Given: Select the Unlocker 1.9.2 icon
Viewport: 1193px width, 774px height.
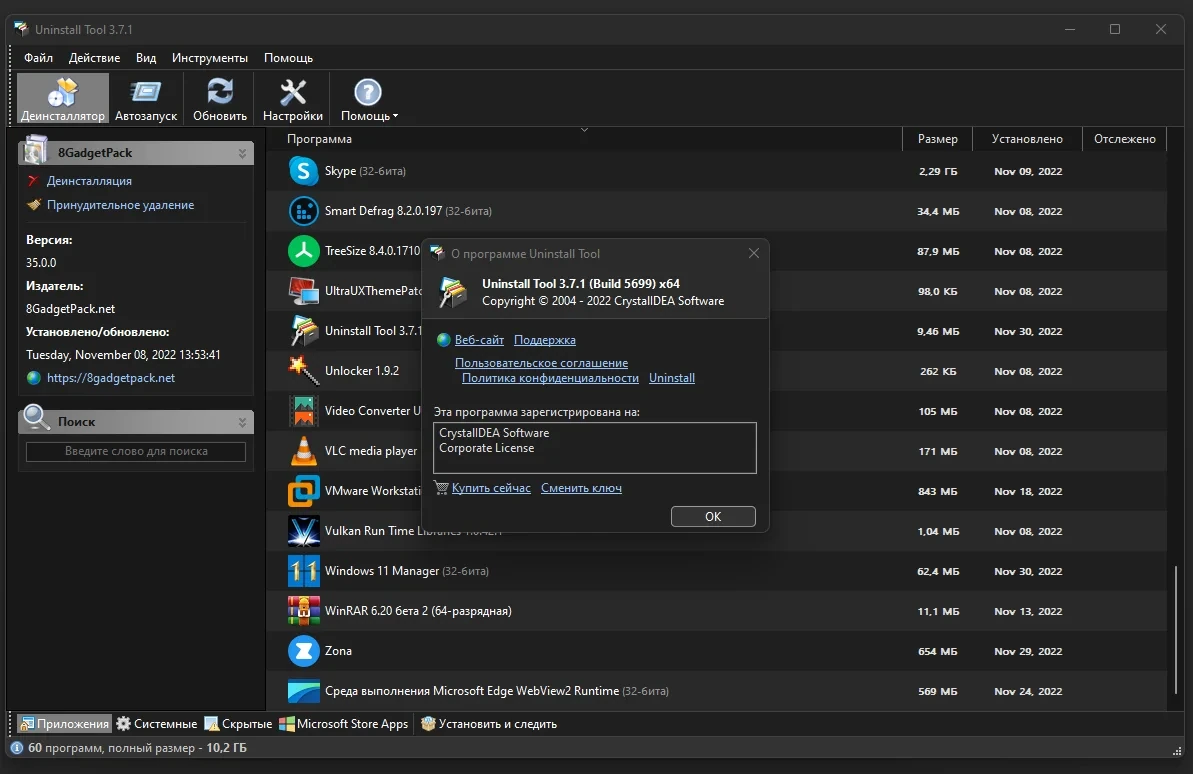Looking at the screenshot, I should [304, 371].
